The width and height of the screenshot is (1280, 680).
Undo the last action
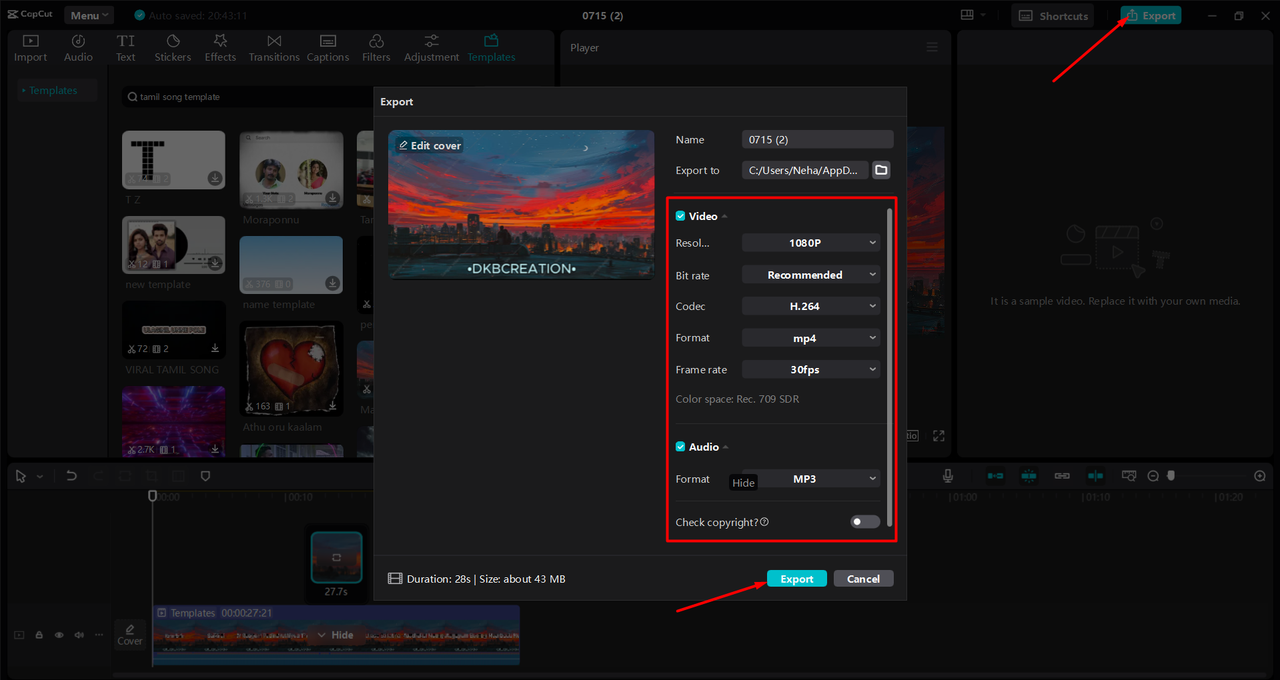click(71, 476)
